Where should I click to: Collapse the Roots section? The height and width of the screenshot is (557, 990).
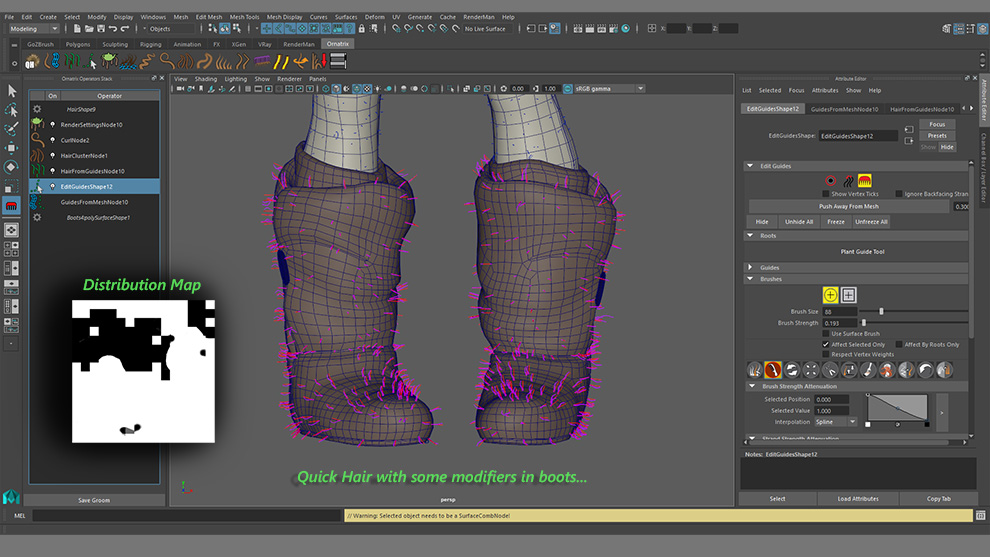coord(751,236)
